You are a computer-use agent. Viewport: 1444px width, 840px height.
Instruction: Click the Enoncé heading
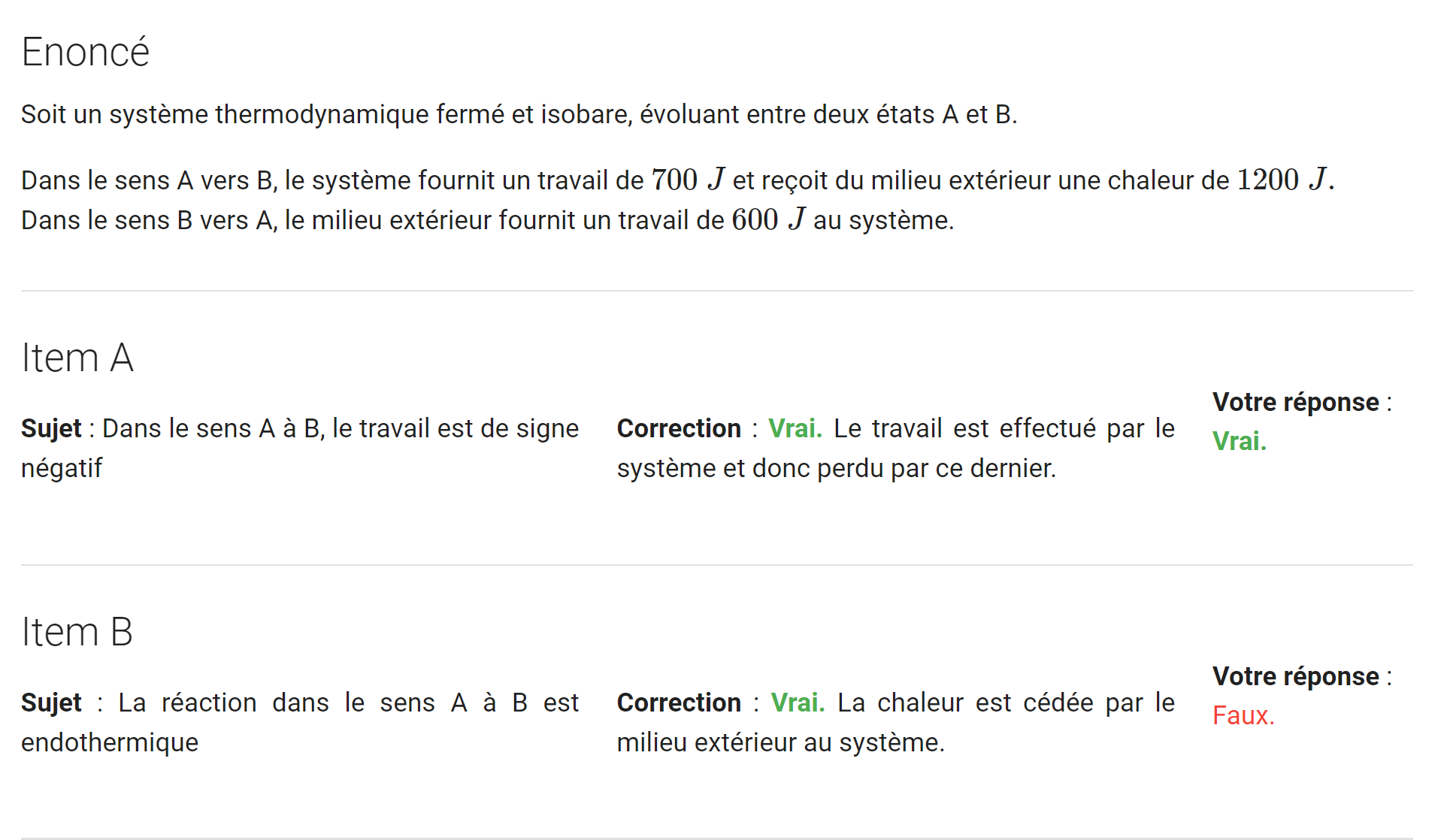click(85, 53)
